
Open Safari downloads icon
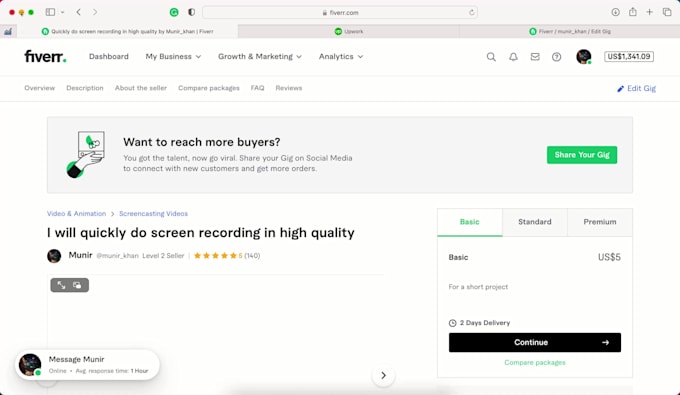tap(615, 12)
